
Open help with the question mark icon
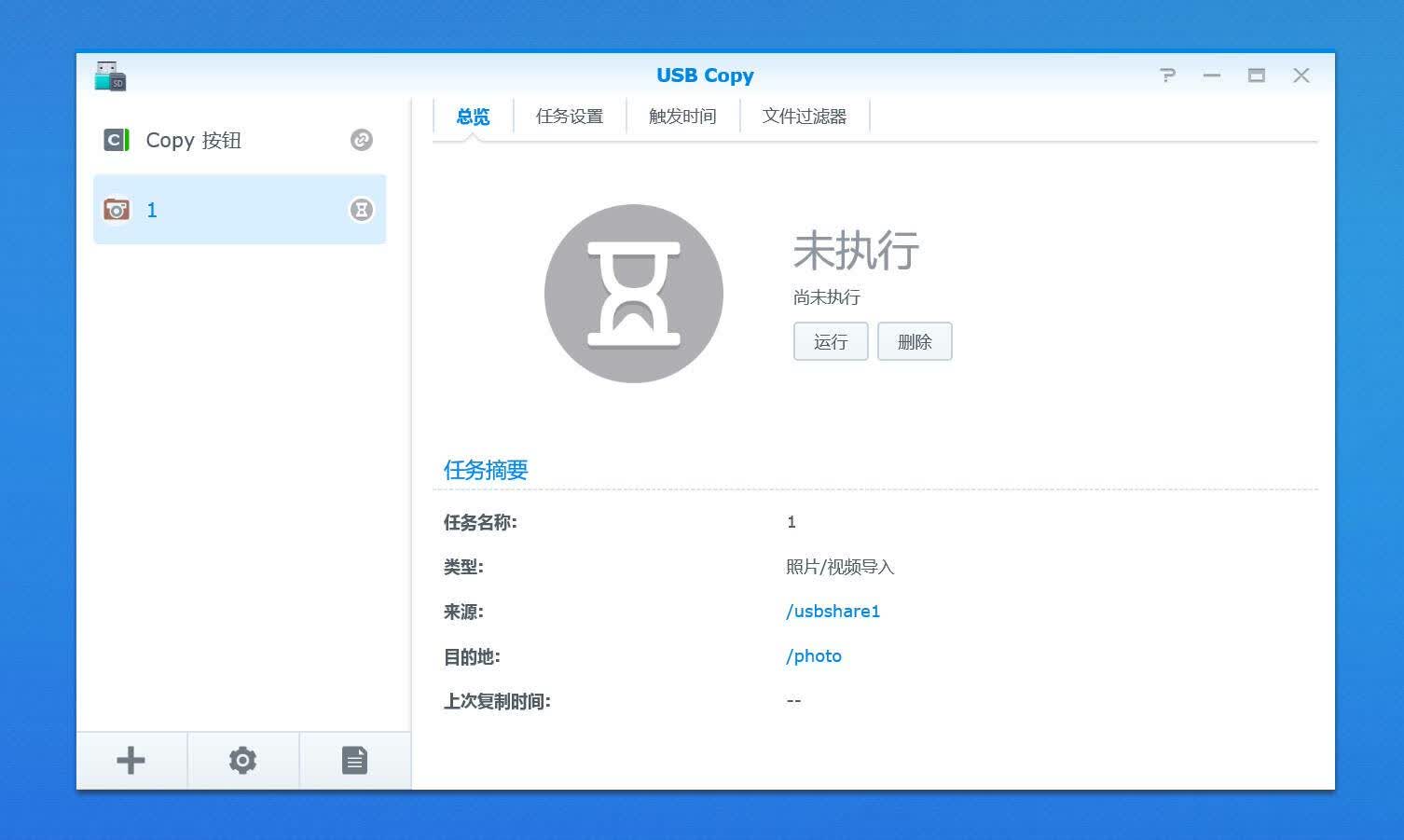[x=1167, y=76]
